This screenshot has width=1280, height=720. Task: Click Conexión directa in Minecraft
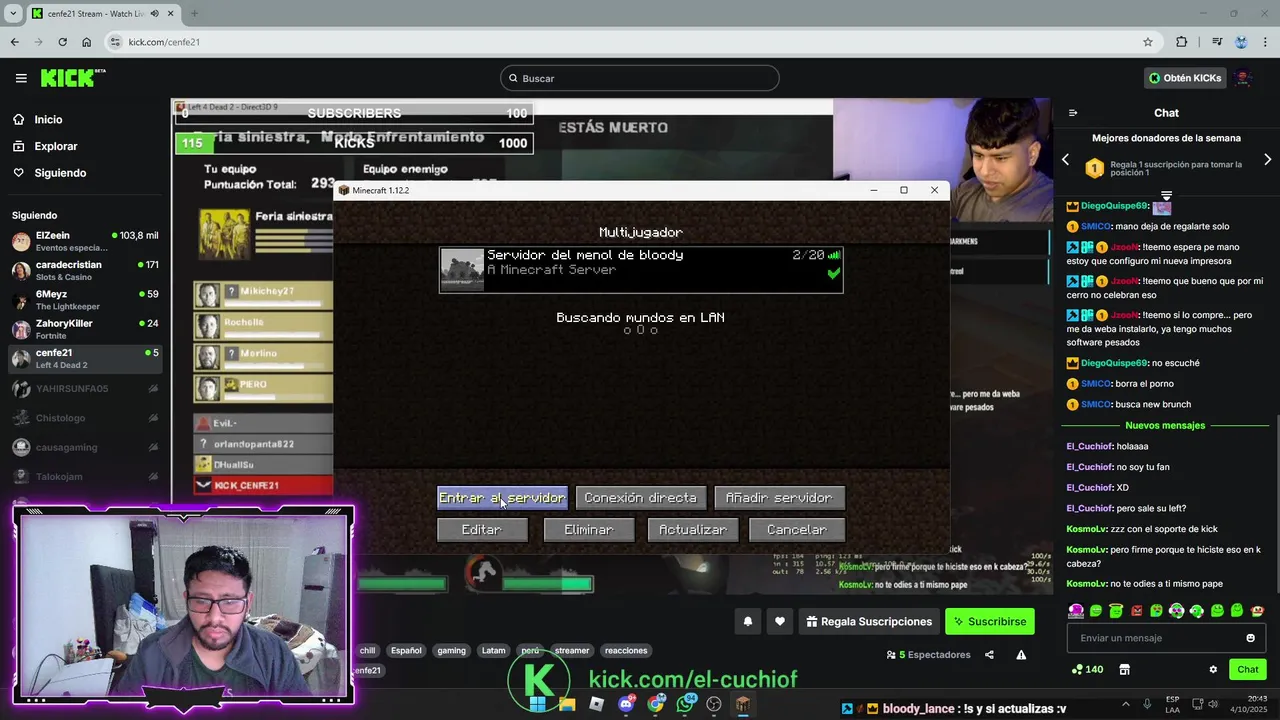click(x=641, y=498)
